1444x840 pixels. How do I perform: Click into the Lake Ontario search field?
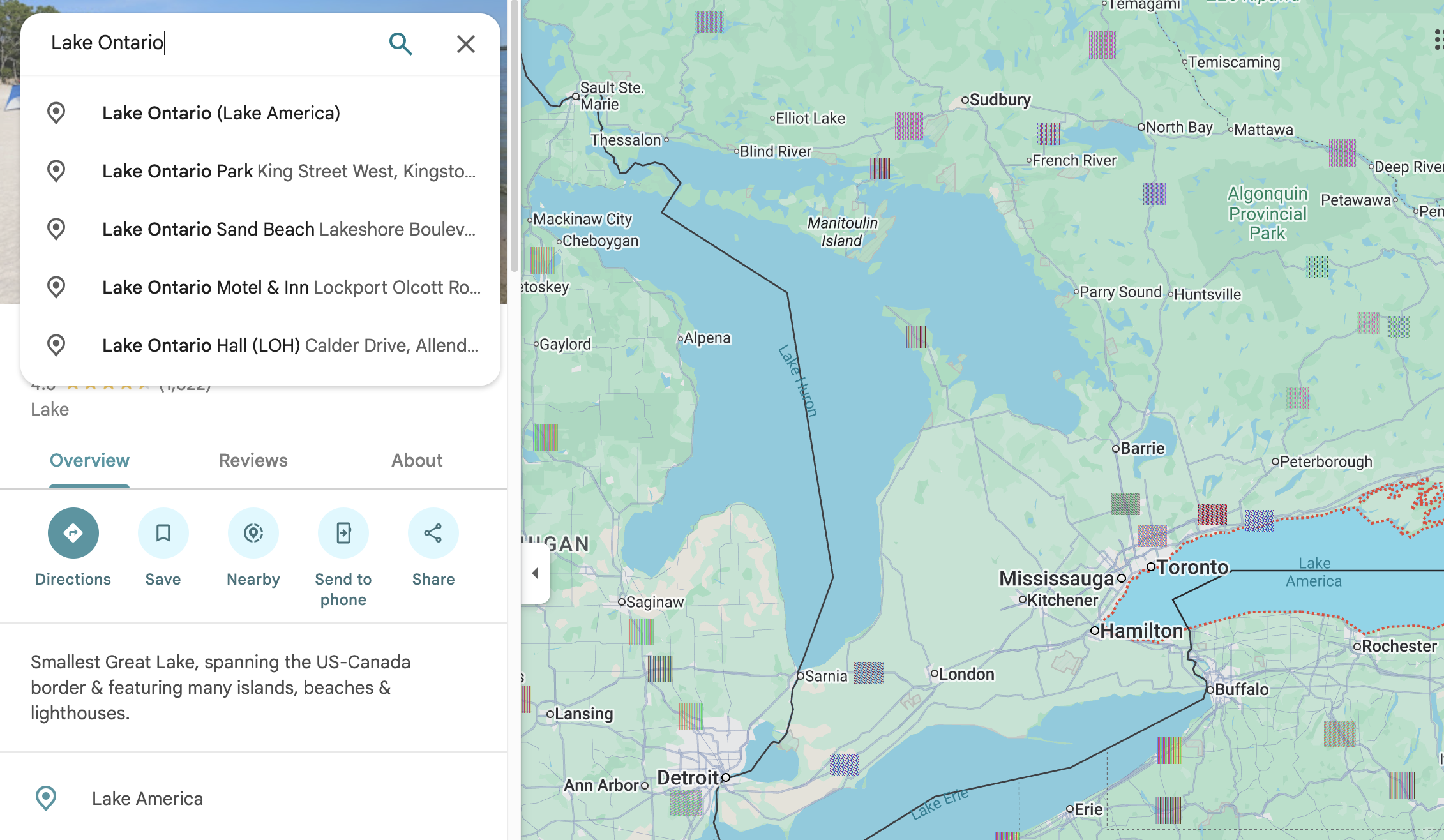[211, 43]
